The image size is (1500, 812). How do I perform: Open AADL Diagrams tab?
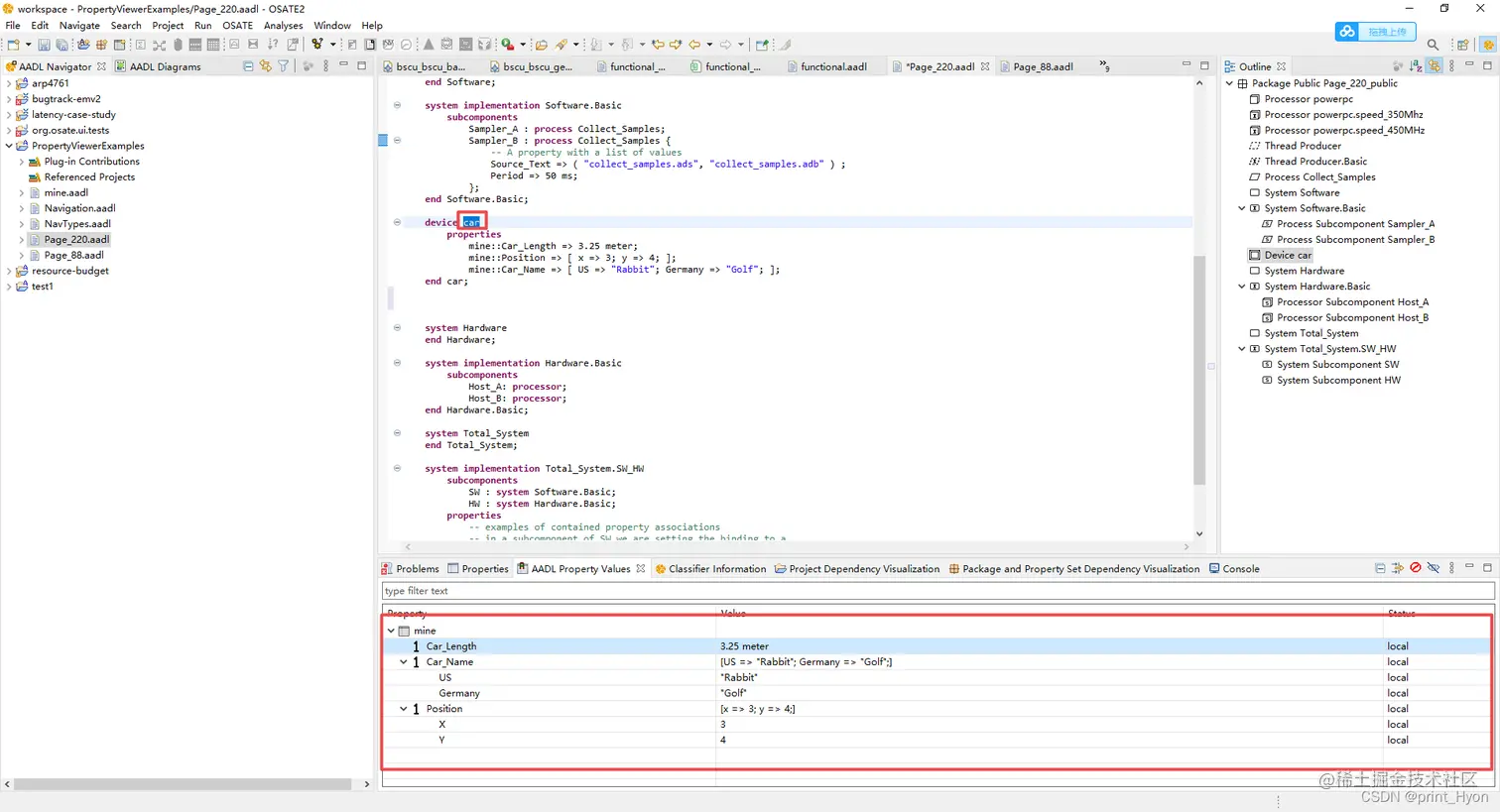coord(158,66)
